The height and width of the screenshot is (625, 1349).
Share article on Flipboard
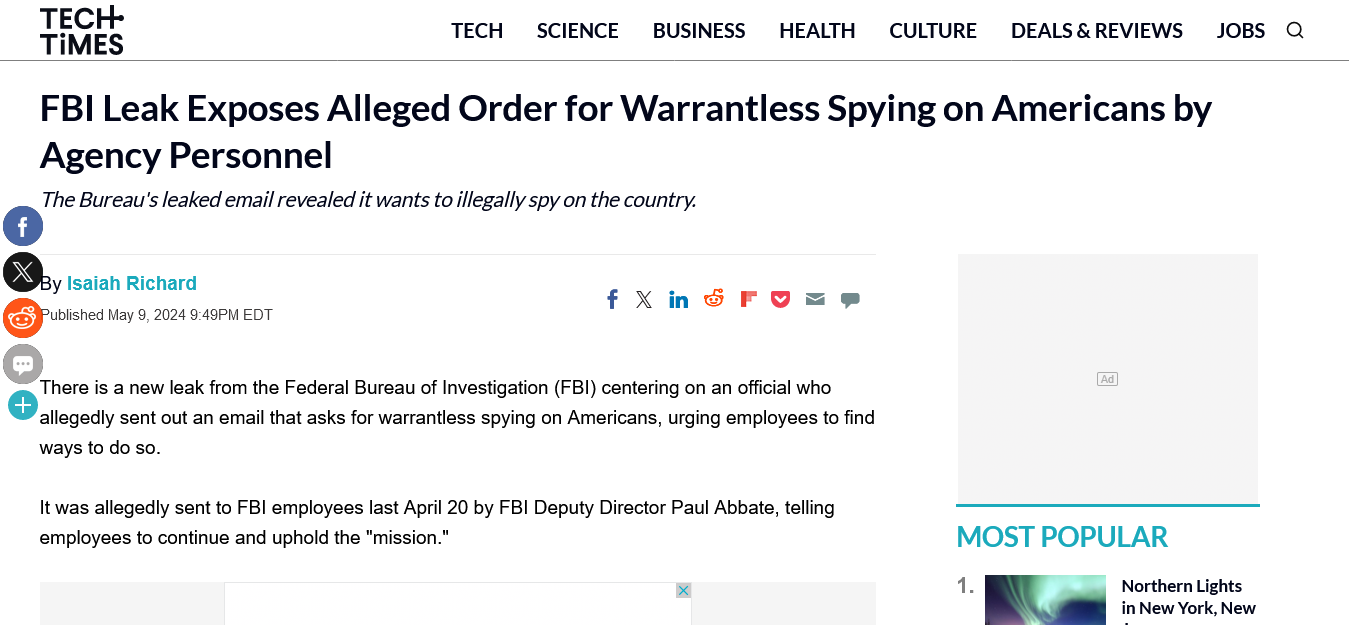(748, 298)
